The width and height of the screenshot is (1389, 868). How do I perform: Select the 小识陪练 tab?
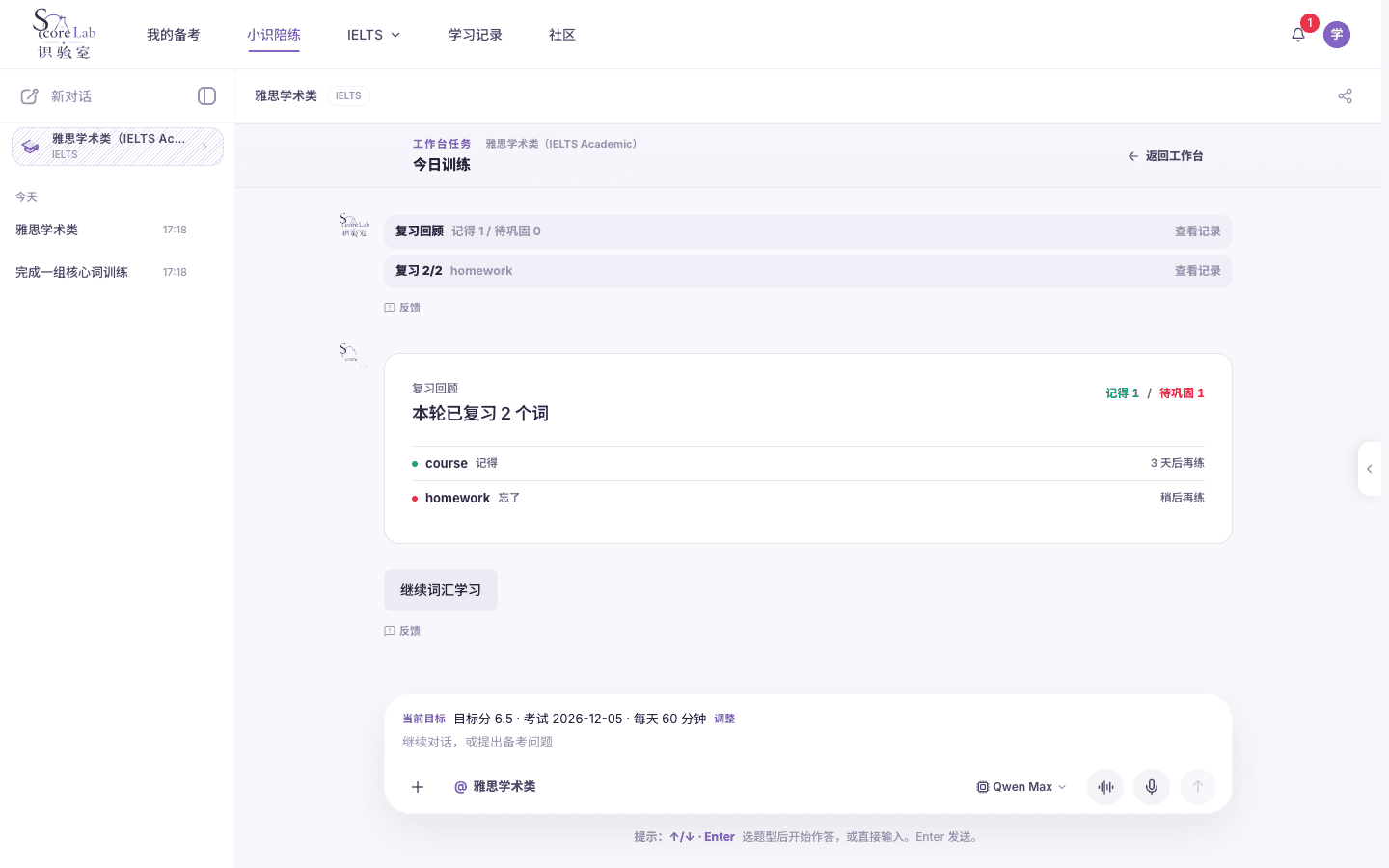(x=274, y=35)
